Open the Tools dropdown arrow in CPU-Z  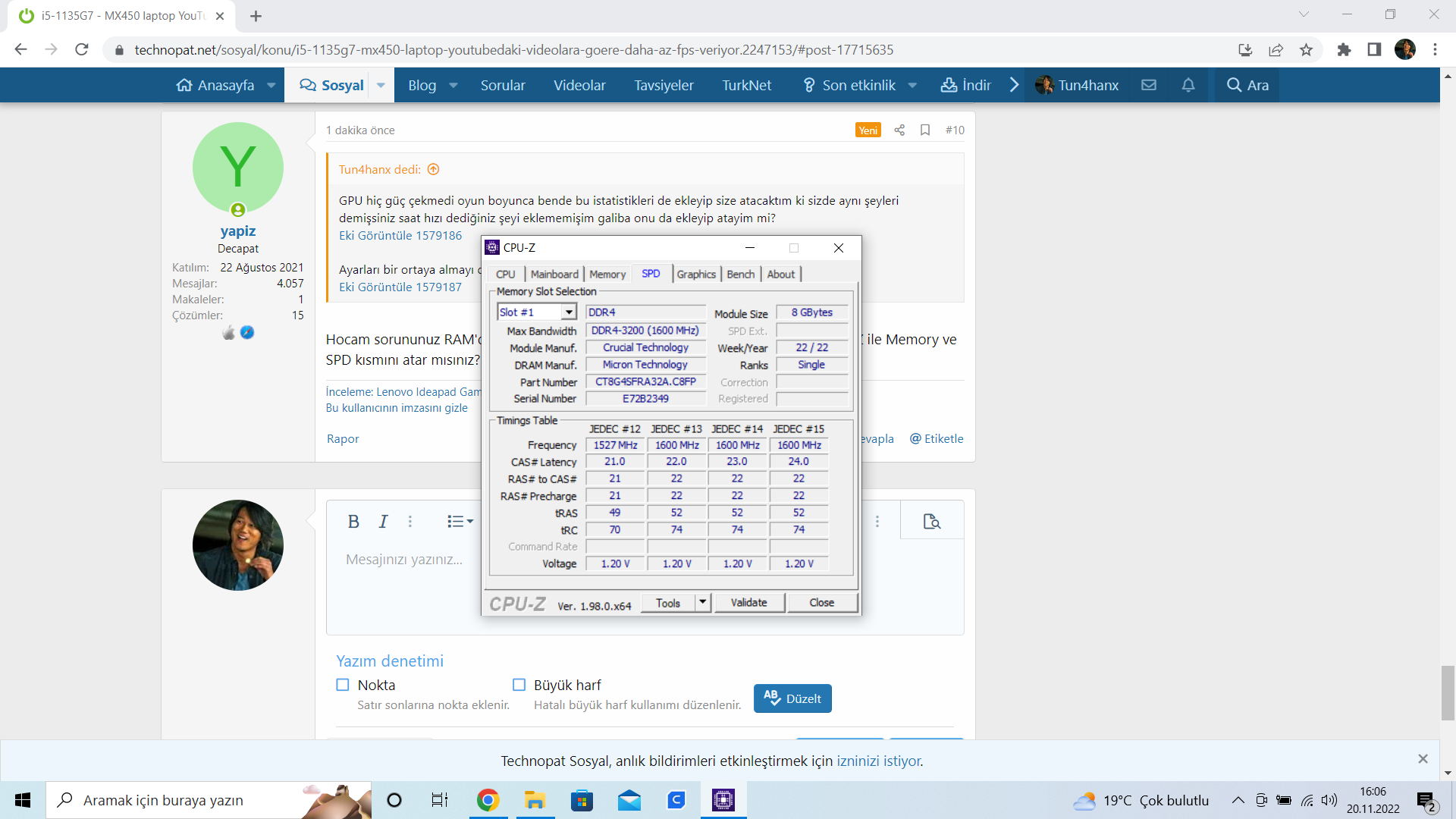point(703,602)
